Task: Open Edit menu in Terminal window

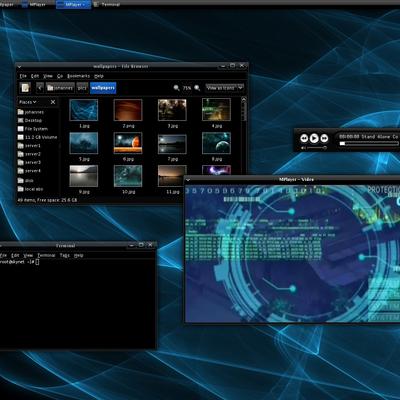Action: pos(15,255)
